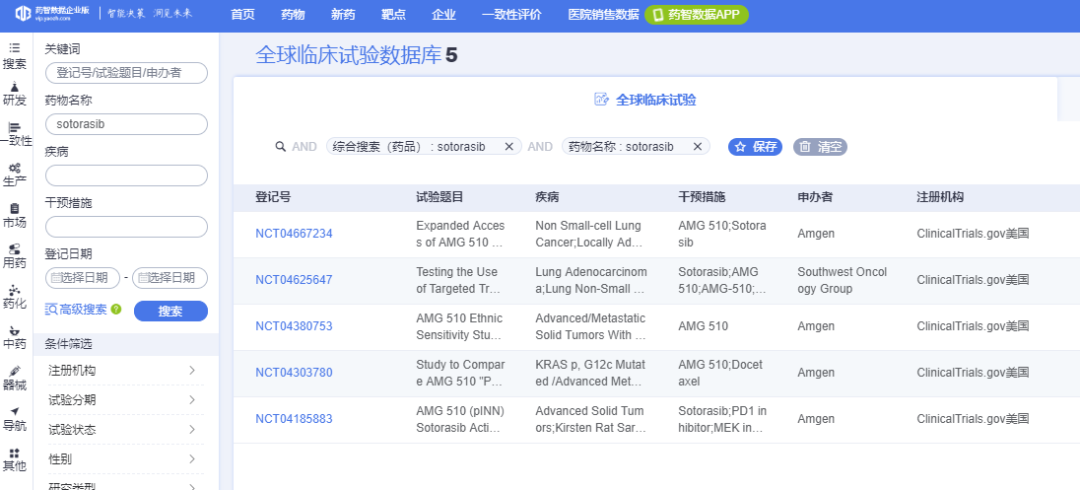Open the 医院销售数据 menu item
The width and height of the screenshot is (1080, 490).
(x=603, y=14)
